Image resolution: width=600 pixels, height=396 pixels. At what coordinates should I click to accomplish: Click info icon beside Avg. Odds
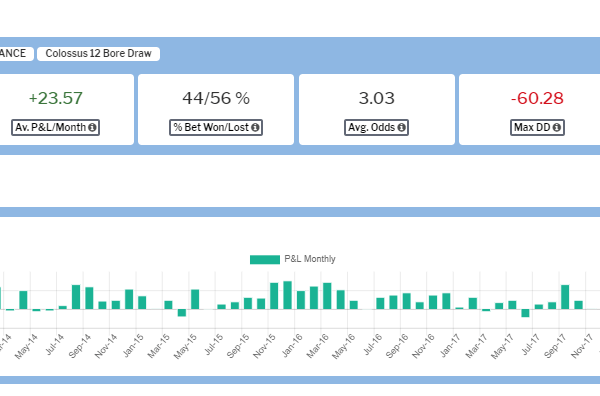click(401, 127)
